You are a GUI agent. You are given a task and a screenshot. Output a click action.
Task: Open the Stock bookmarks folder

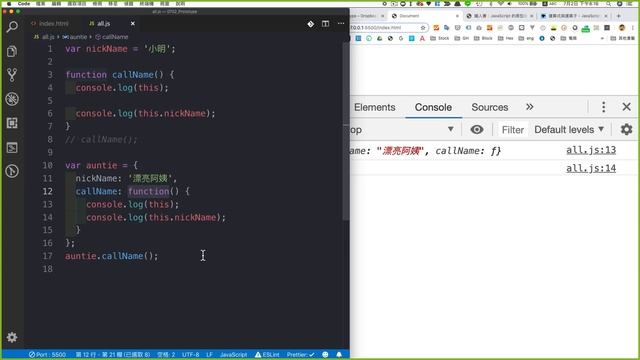pyautogui.click(x=440, y=38)
